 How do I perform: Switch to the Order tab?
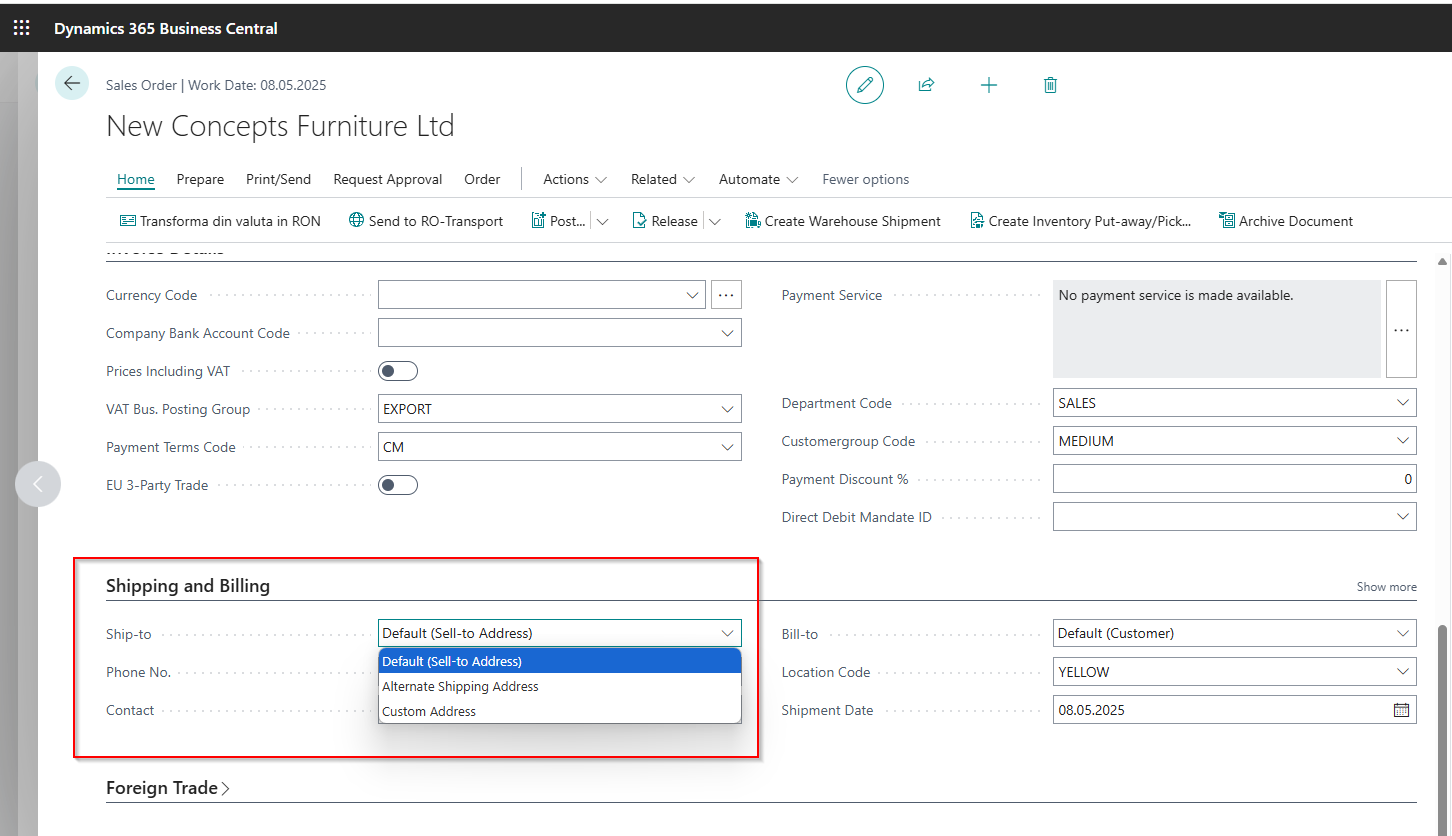(482, 180)
